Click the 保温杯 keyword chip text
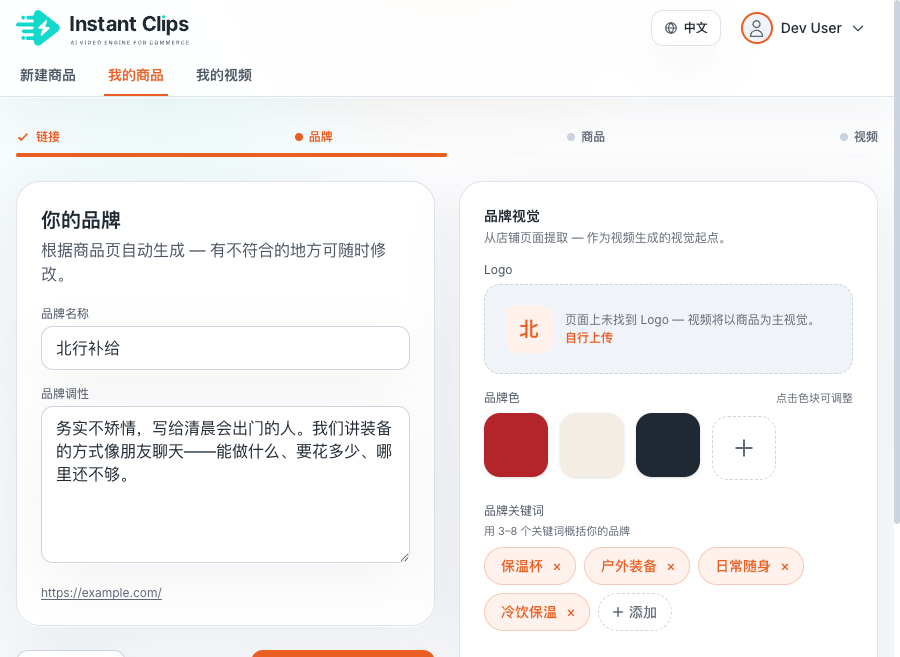 [522, 566]
